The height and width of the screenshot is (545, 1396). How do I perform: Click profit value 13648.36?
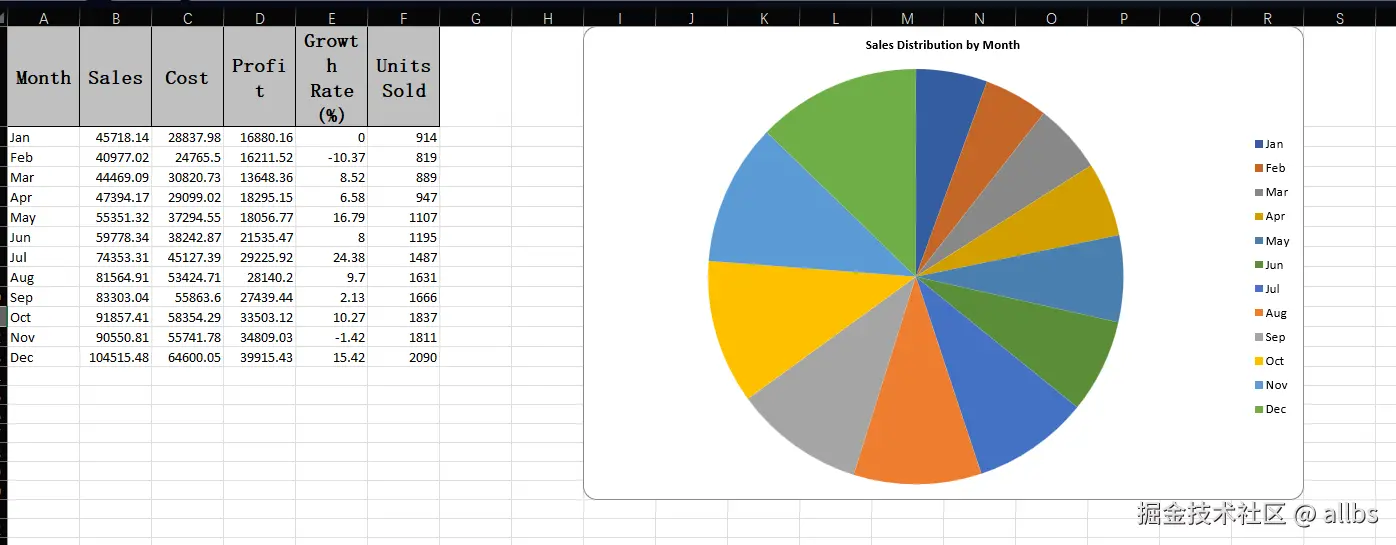(x=259, y=177)
